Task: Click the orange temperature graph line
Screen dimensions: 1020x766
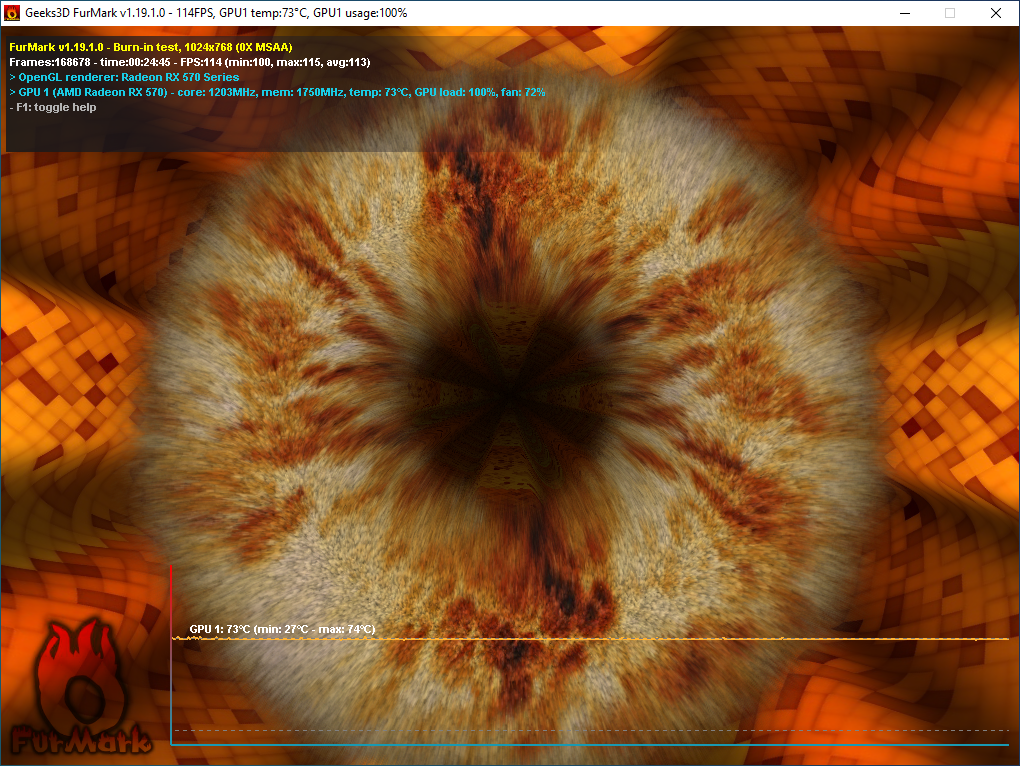Action: pyautogui.click(x=590, y=639)
